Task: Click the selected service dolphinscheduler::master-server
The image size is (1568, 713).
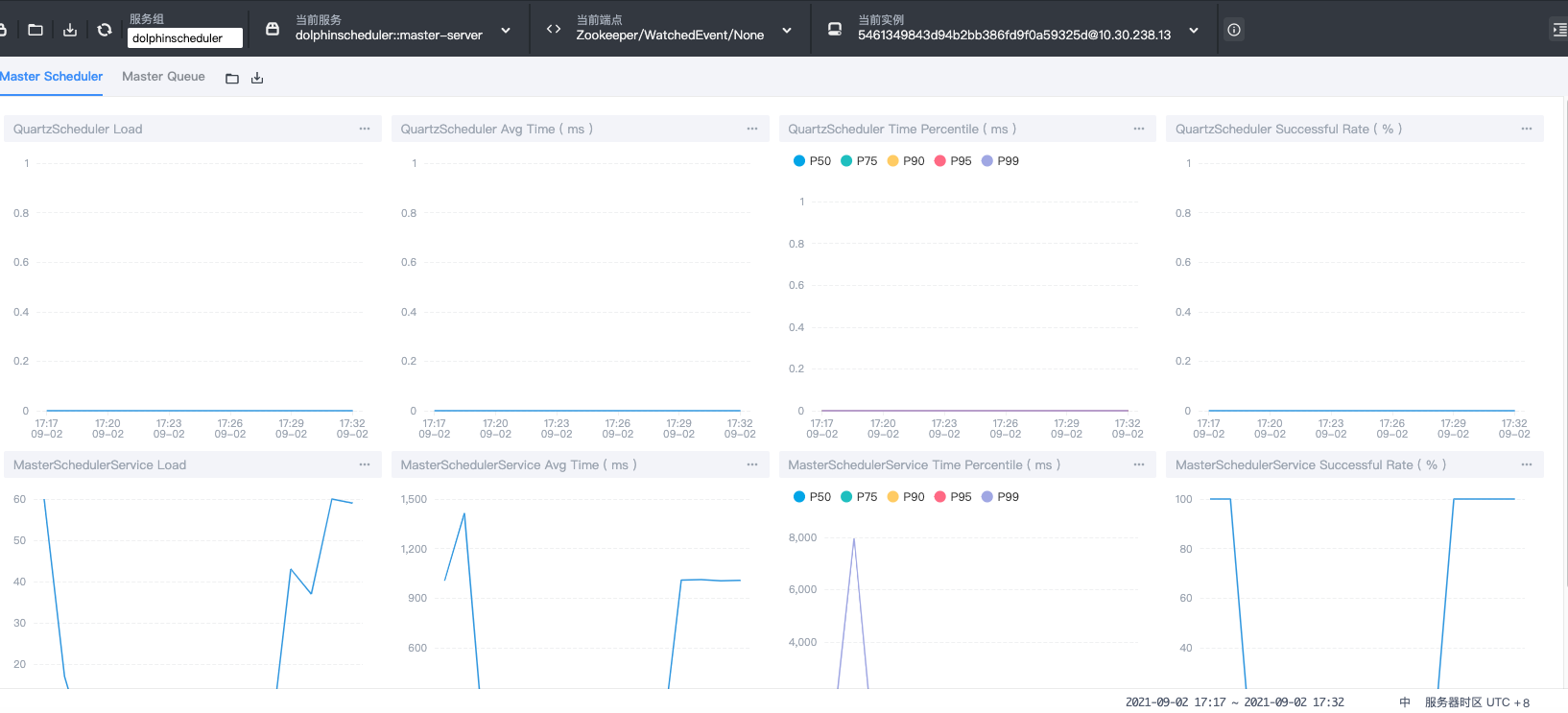Action: [x=389, y=36]
